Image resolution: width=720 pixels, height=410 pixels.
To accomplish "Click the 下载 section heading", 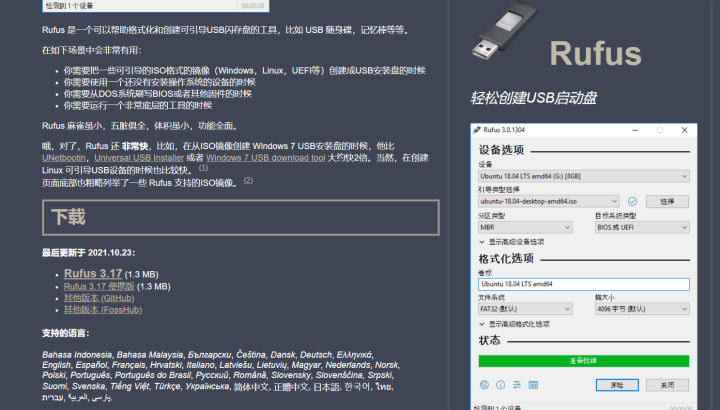I will [68, 217].
